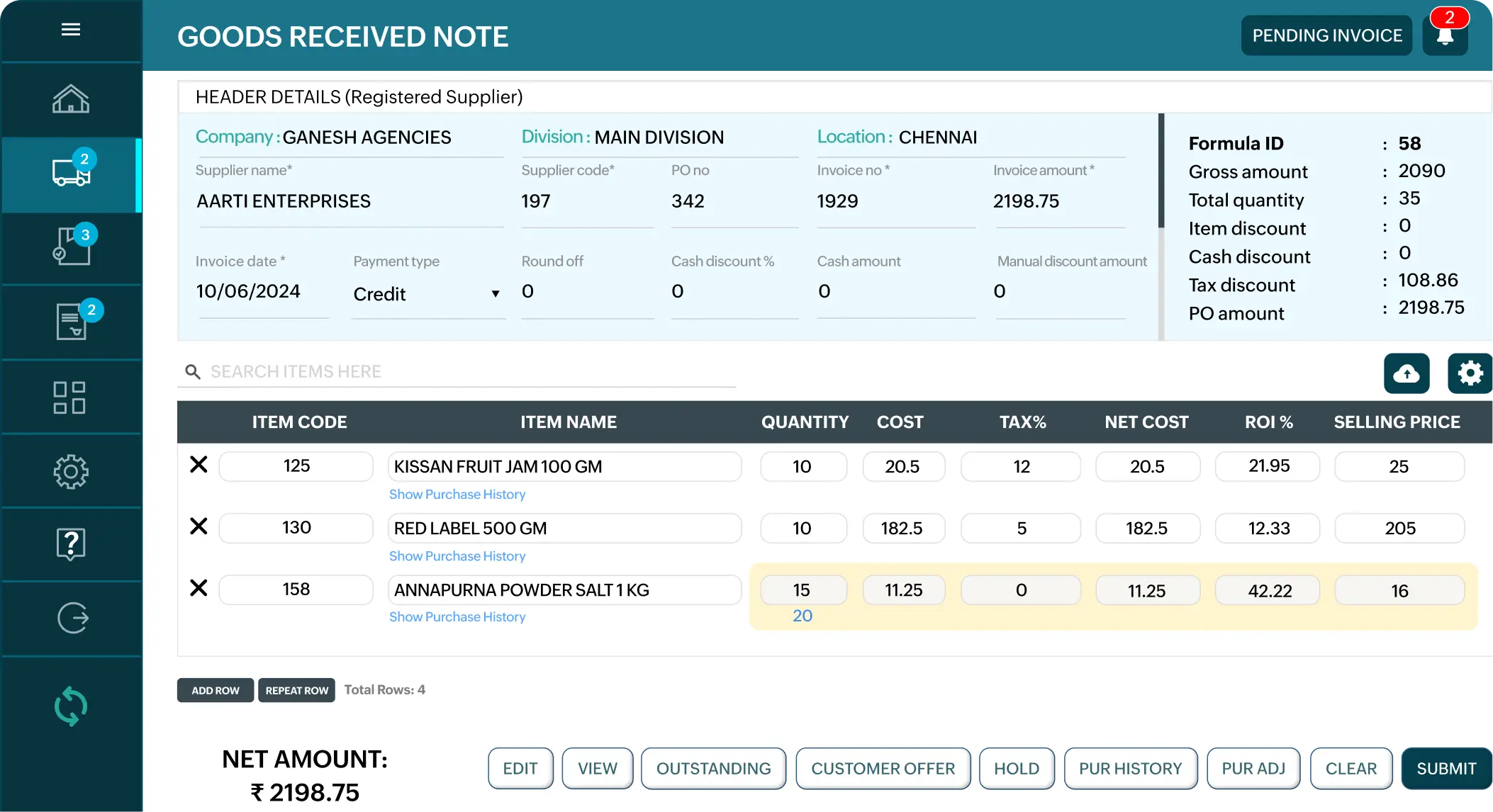Screen dimensions: 1493x812
Task: Open table settings via gear icon
Action: click(x=1470, y=373)
